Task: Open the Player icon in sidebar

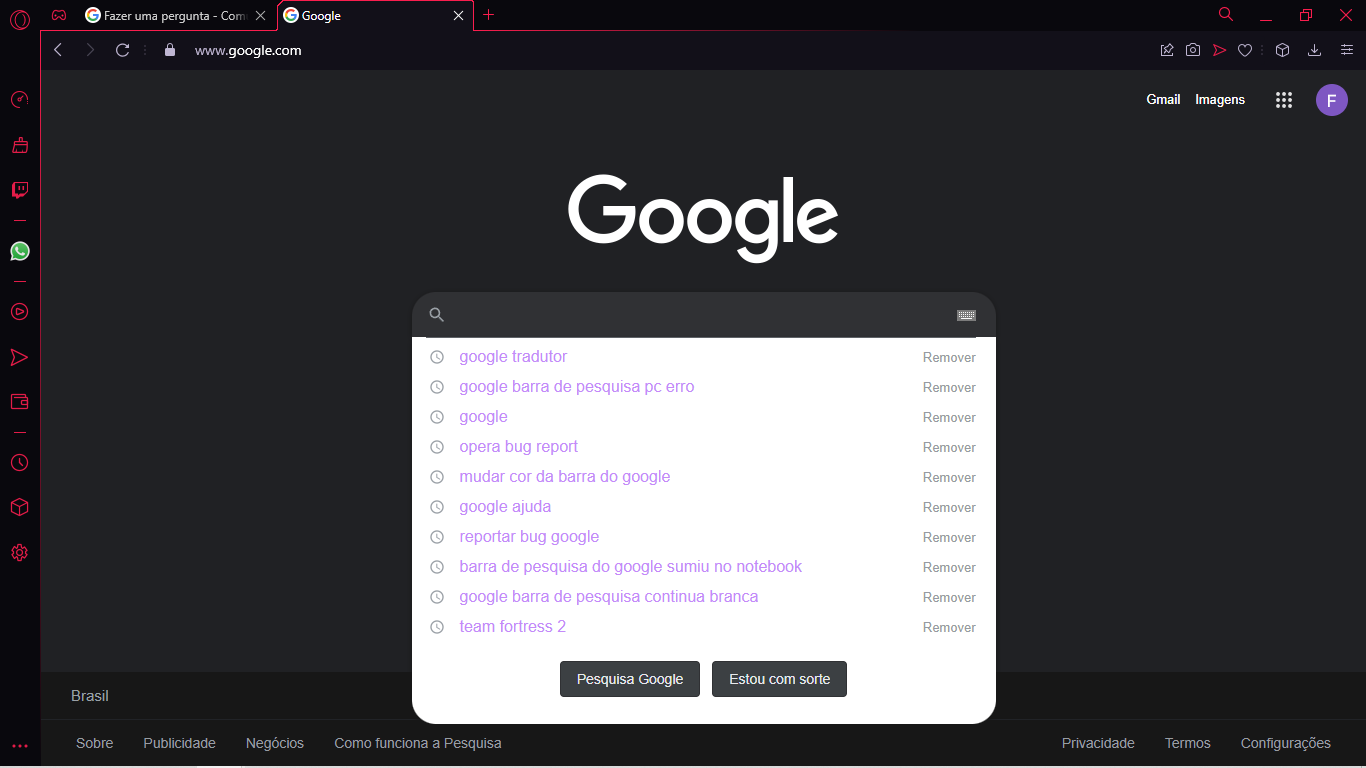Action: pos(19,311)
